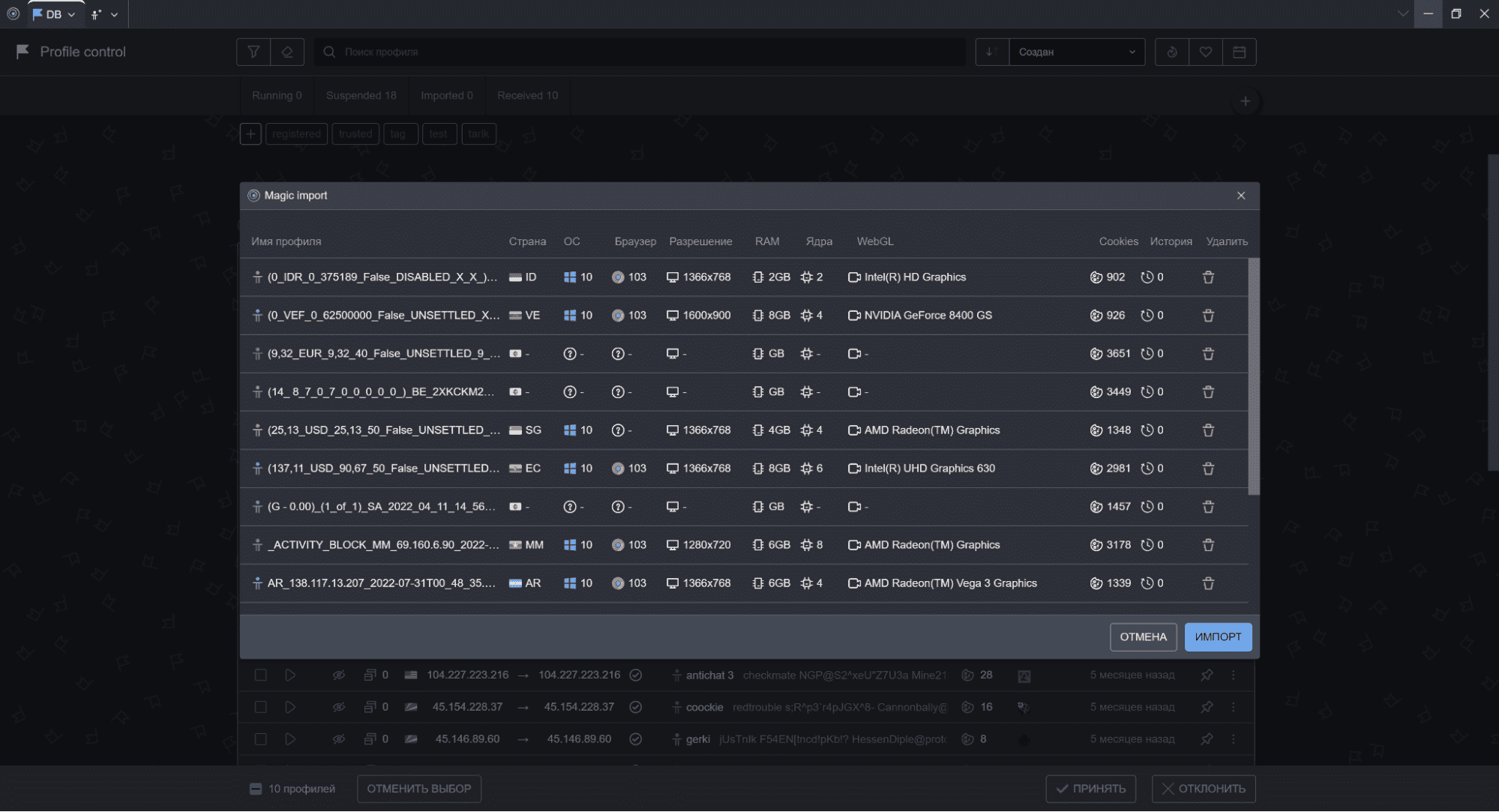Delete the (0_VEF_0_62500000 profile row

[x=1208, y=316]
